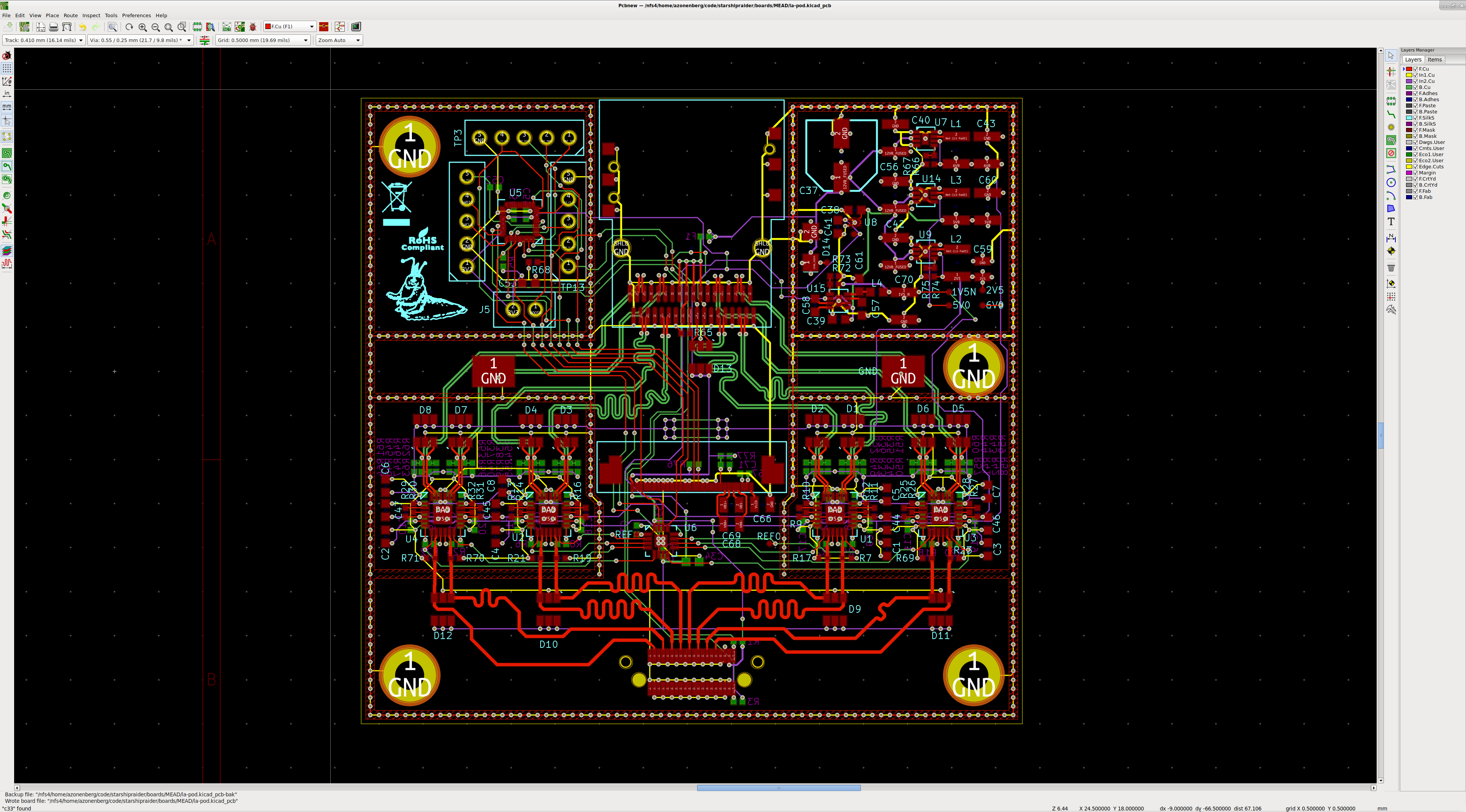Zoom out using the toolbar magnifier

tap(155, 27)
